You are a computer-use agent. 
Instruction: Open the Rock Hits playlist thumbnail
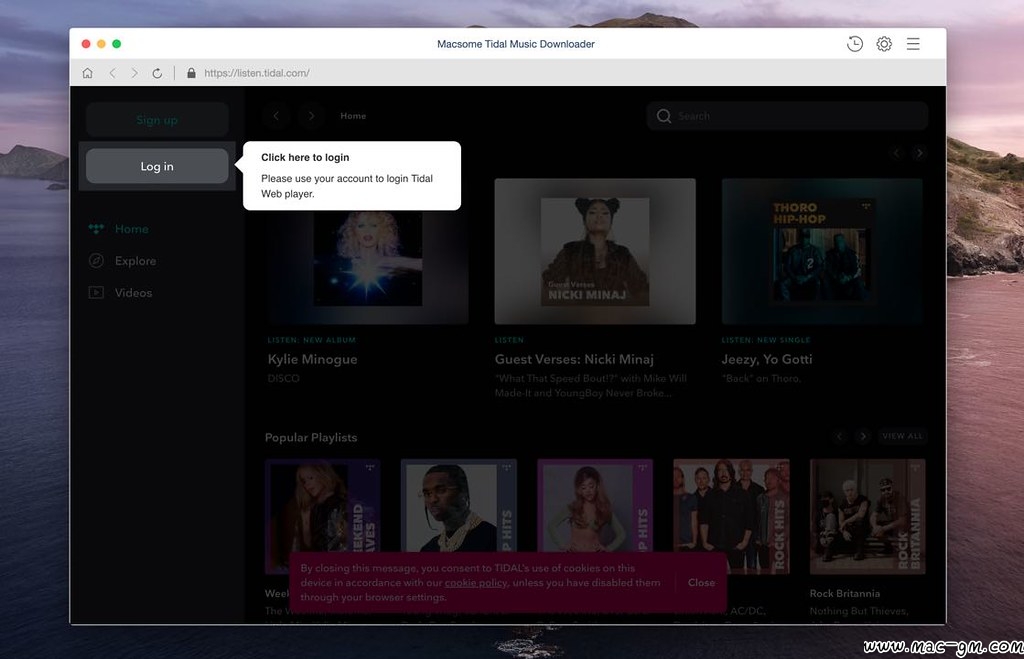point(731,516)
